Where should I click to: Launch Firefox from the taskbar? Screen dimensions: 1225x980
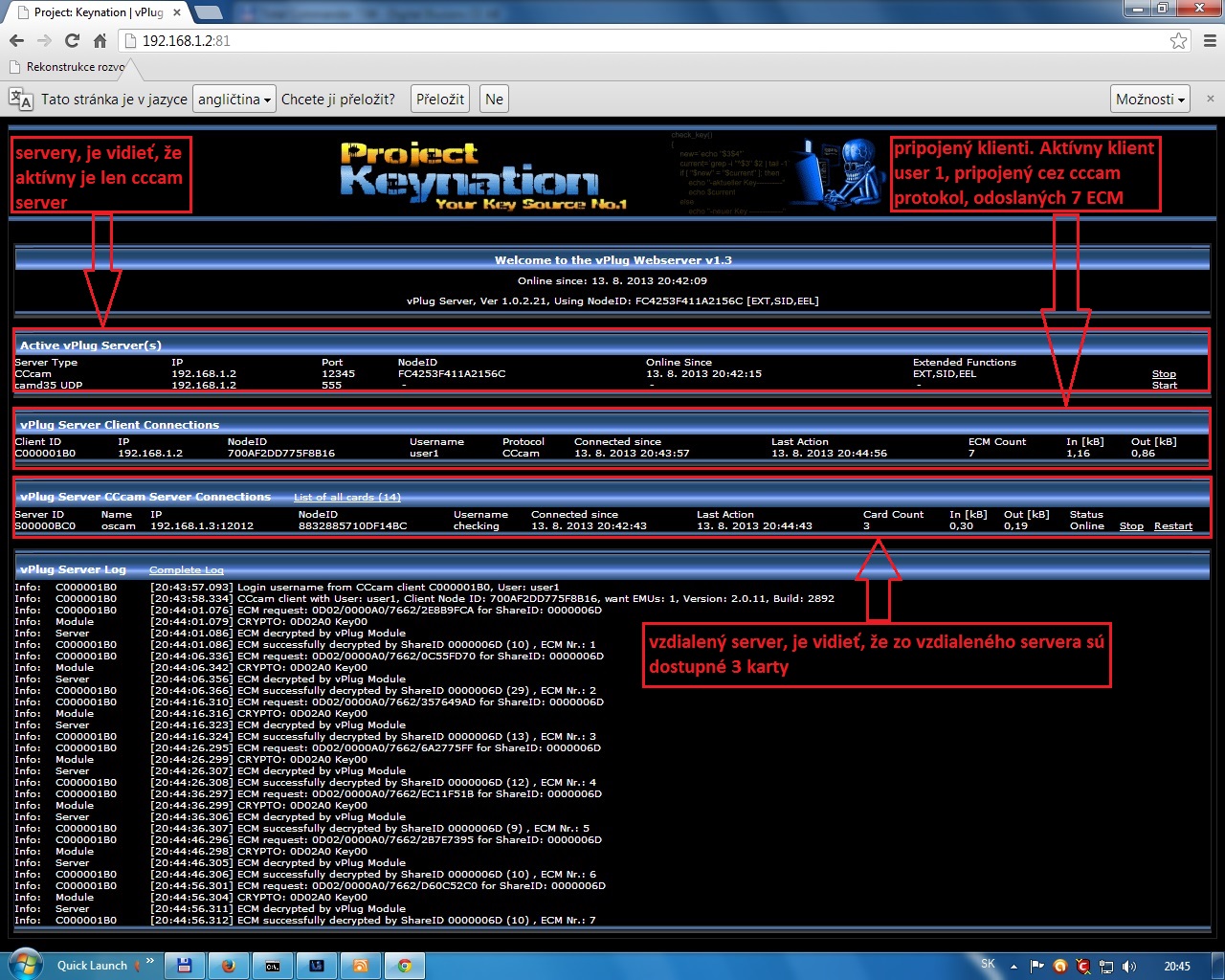[229, 966]
